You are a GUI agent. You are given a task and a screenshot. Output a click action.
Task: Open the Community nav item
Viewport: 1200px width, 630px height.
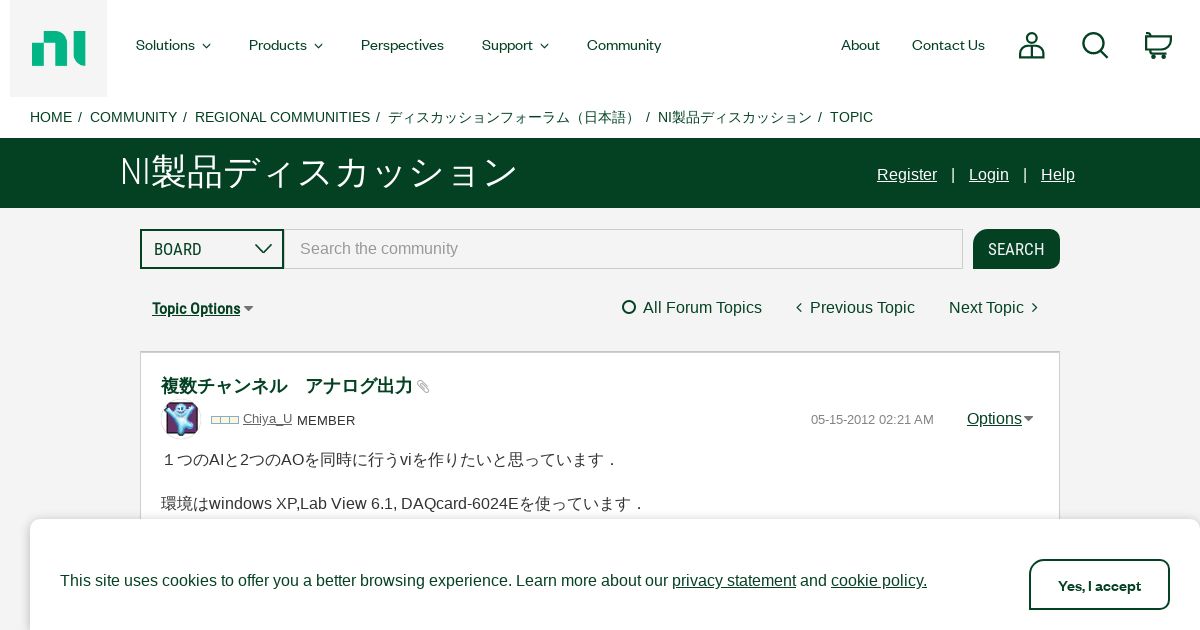[x=624, y=45]
